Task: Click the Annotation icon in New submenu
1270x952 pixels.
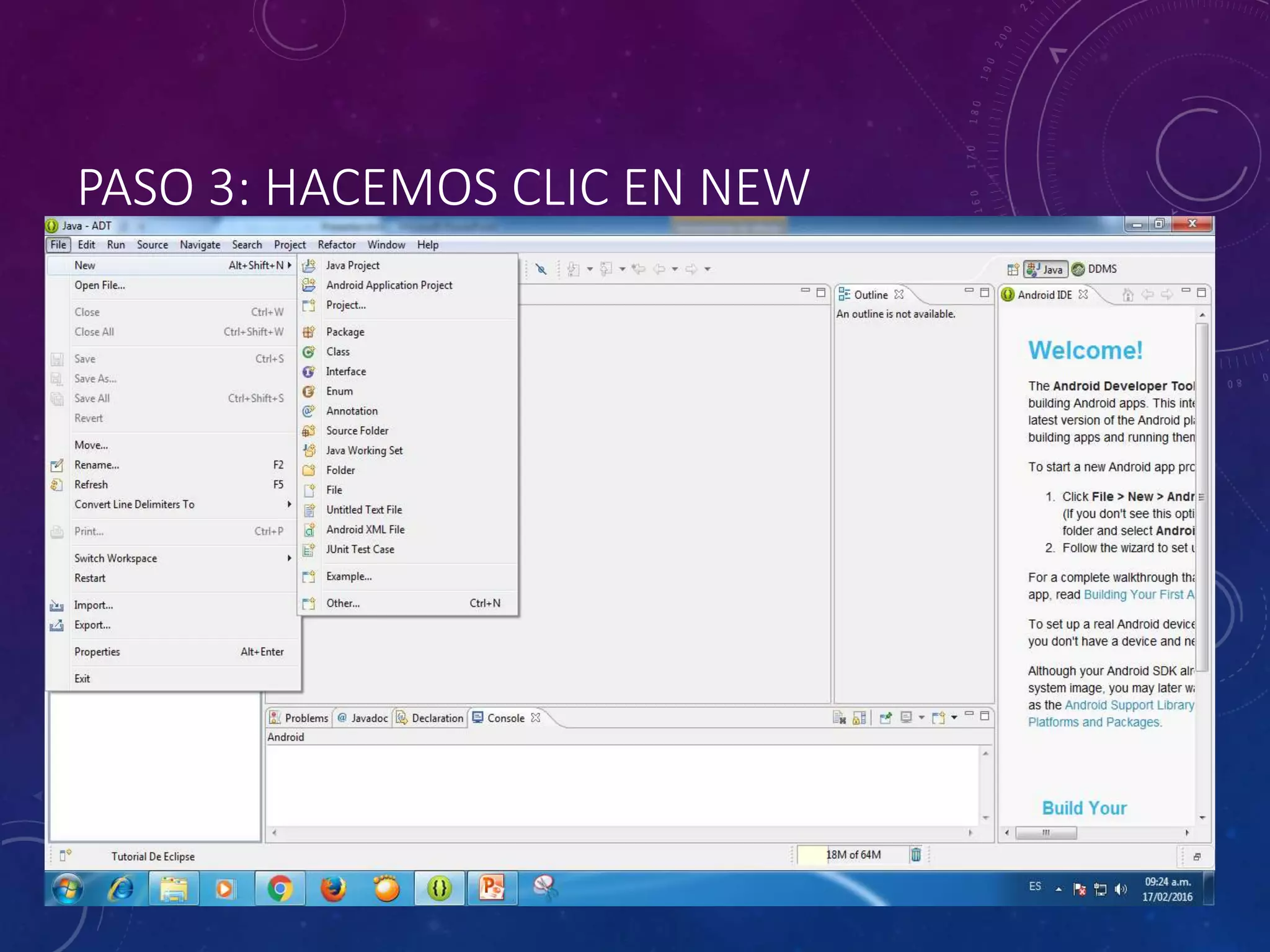Action: click(308, 411)
